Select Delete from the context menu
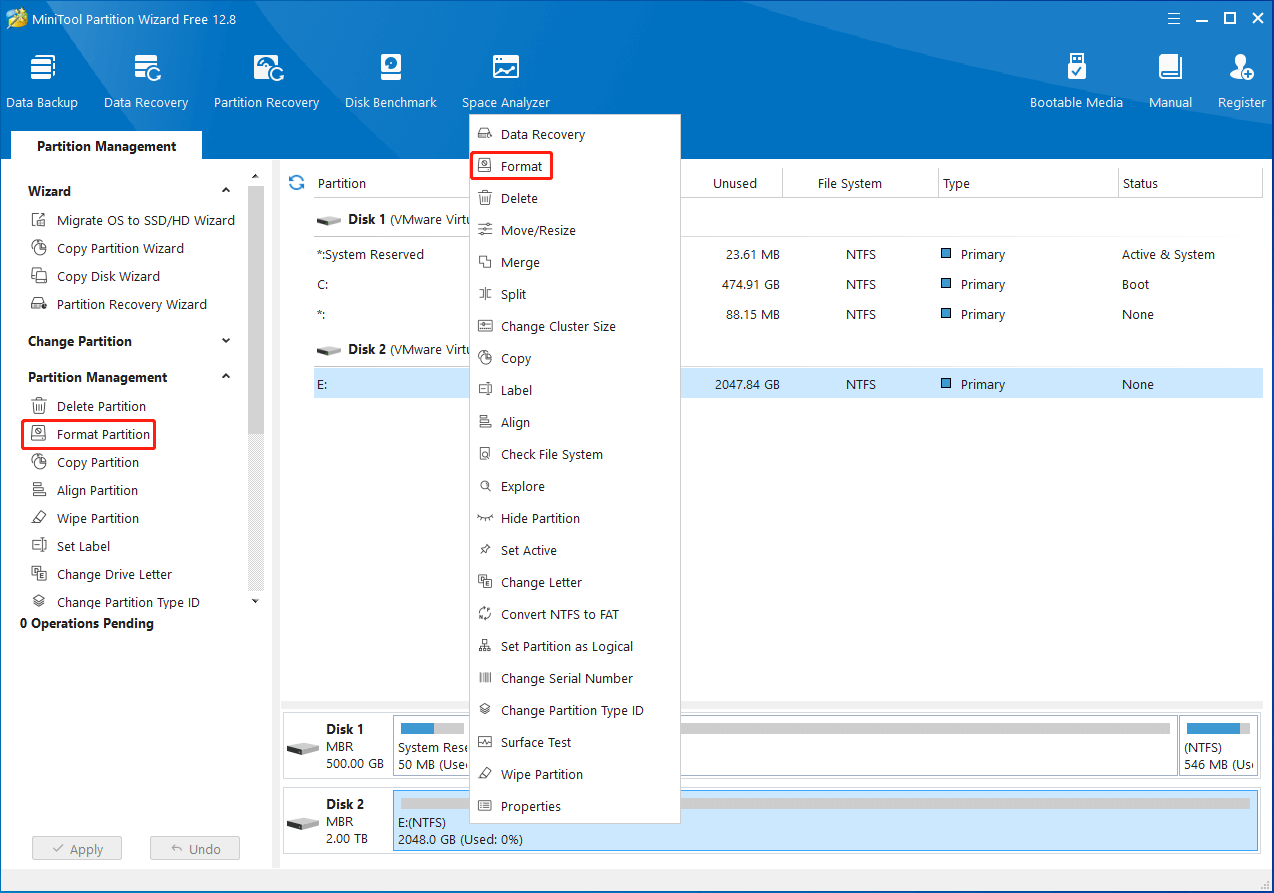Screen dimensions: 1274x893 point(575,198)
